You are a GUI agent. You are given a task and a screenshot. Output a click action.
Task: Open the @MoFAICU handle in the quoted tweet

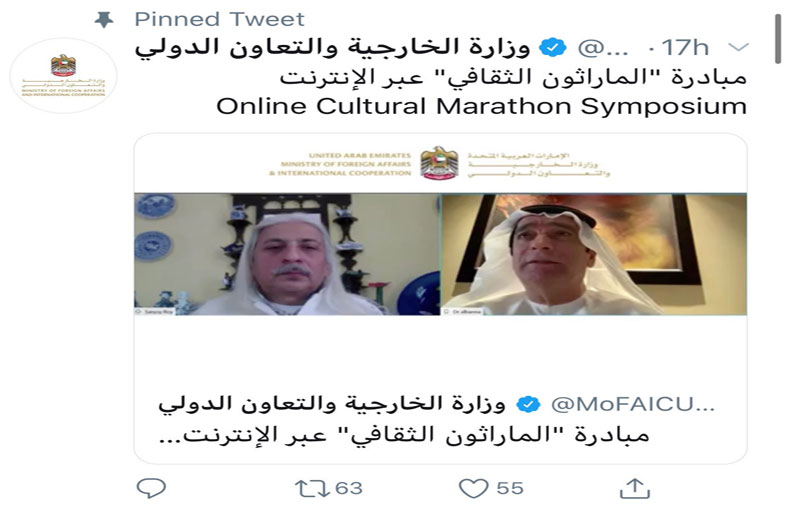click(x=633, y=404)
